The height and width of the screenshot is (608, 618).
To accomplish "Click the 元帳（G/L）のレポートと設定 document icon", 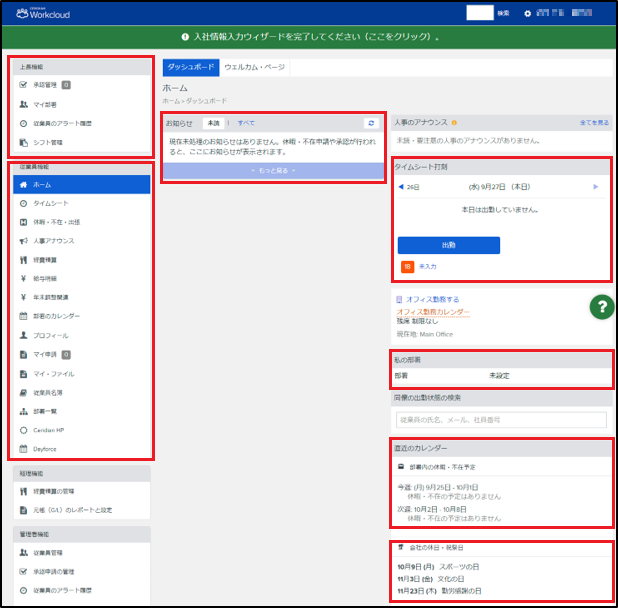I will pyautogui.click(x=23, y=510).
